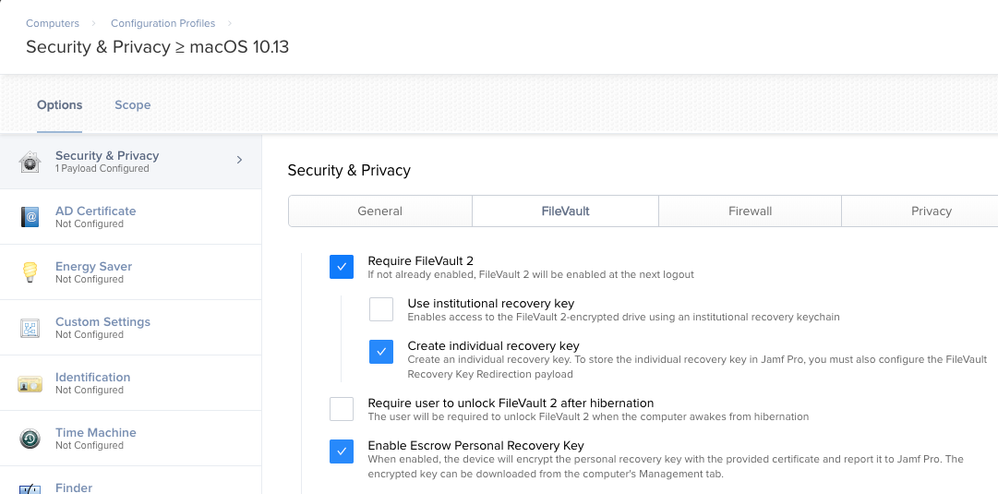Enable Use institutional recovery key
Screen dimensions: 998x494
[x=381, y=309]
